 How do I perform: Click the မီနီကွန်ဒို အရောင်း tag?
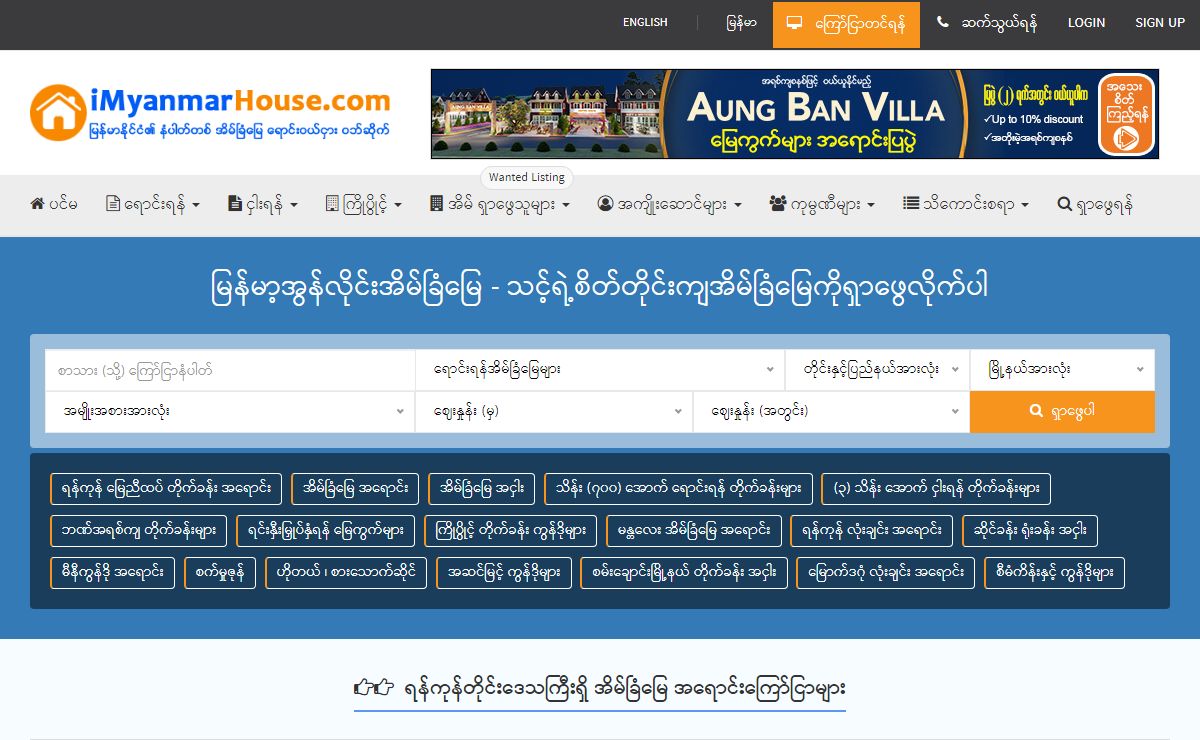113,573
